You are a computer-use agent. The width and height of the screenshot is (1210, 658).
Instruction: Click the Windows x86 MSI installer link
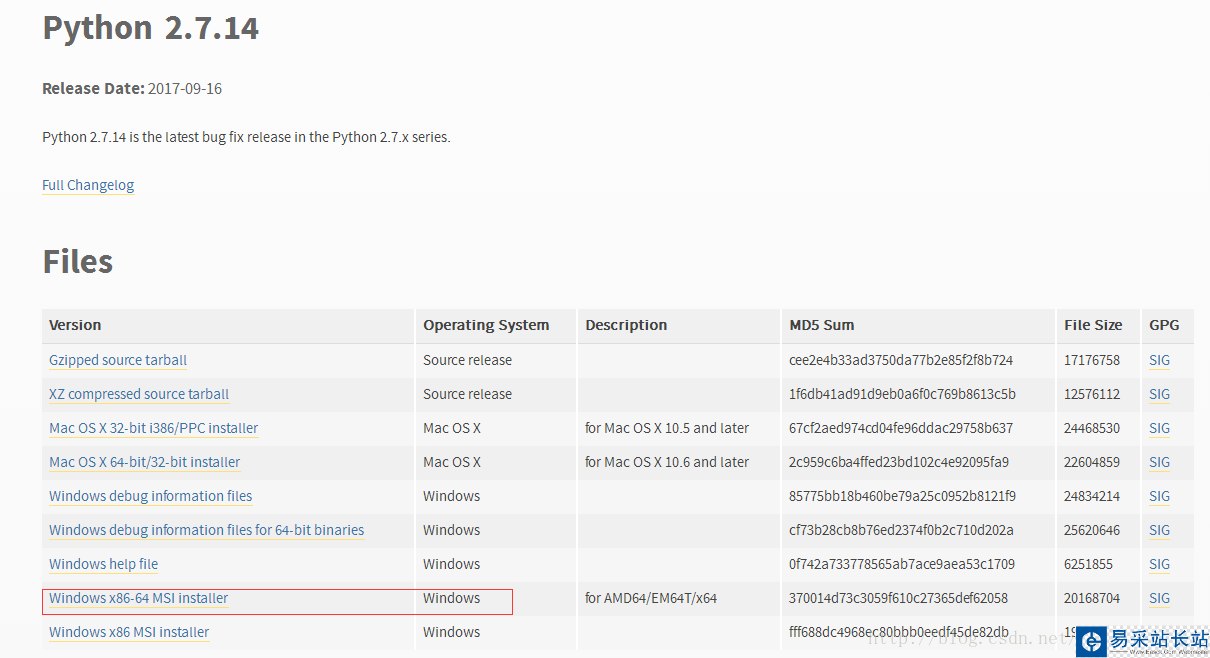pyautogui.click(x=129, y=632)
